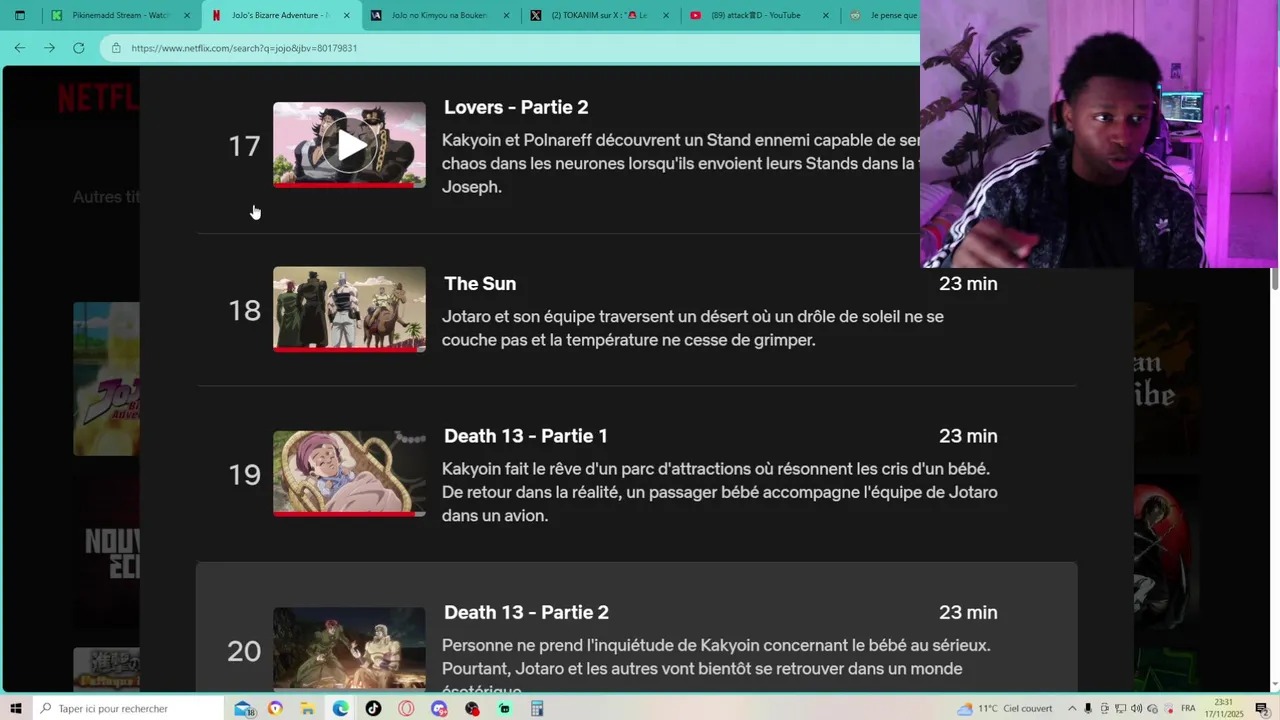This screenshot has height=720, width=1280.
Task: Open the Mail app from taskbar
Action: click(243, 708)
